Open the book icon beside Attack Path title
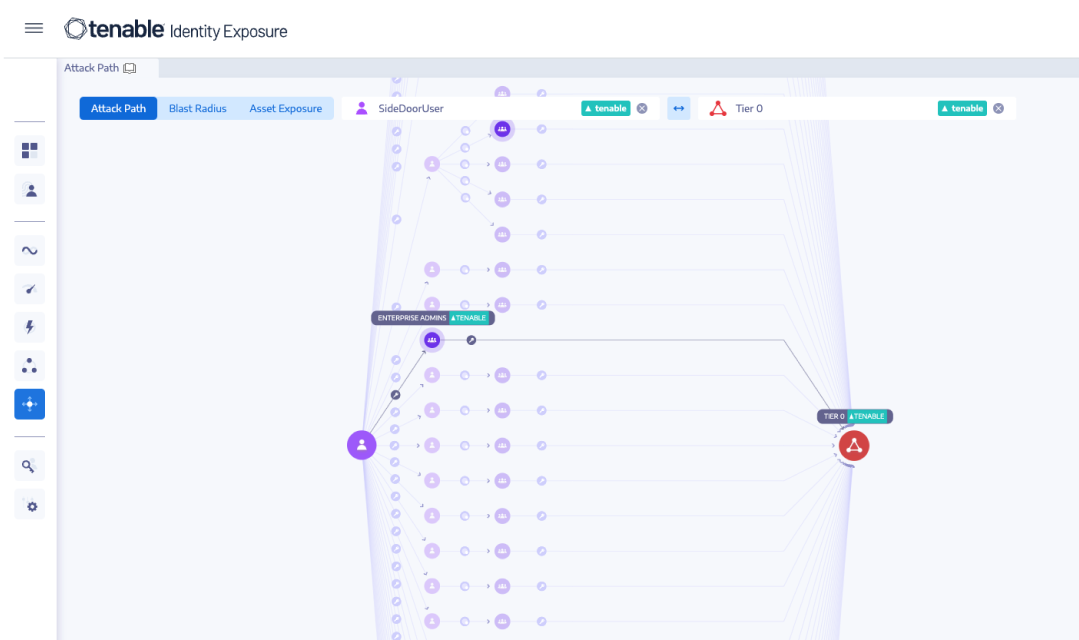 pyautogui.click(x=129, y=68)
